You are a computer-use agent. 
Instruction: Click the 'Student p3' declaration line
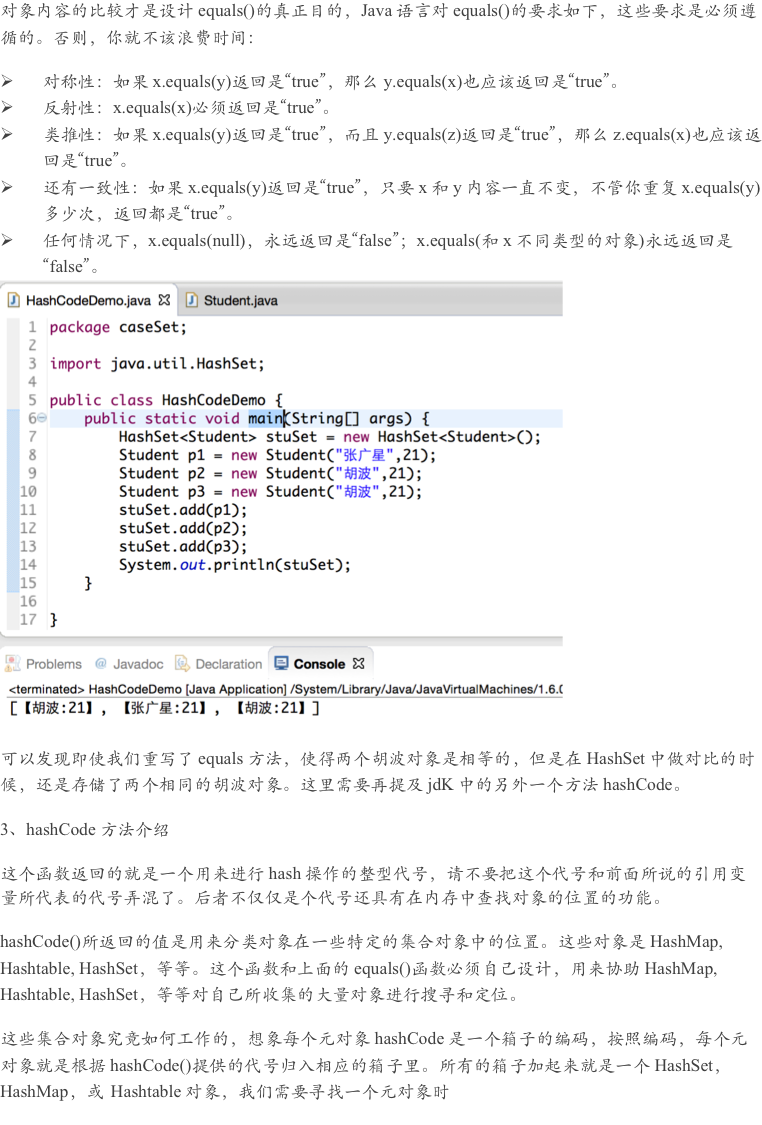[270, 491]
